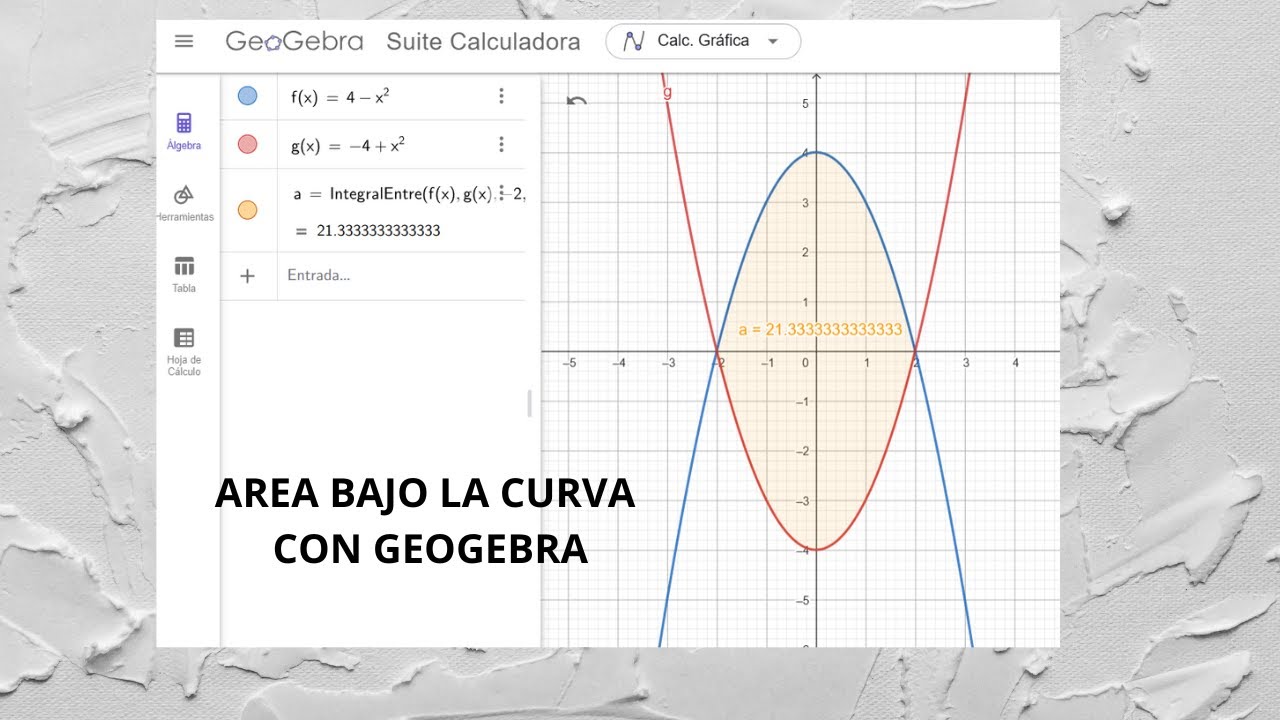Toggle visibility of g(x) red circle
Screen dimensions: 1280x720
tap(248, 145)
